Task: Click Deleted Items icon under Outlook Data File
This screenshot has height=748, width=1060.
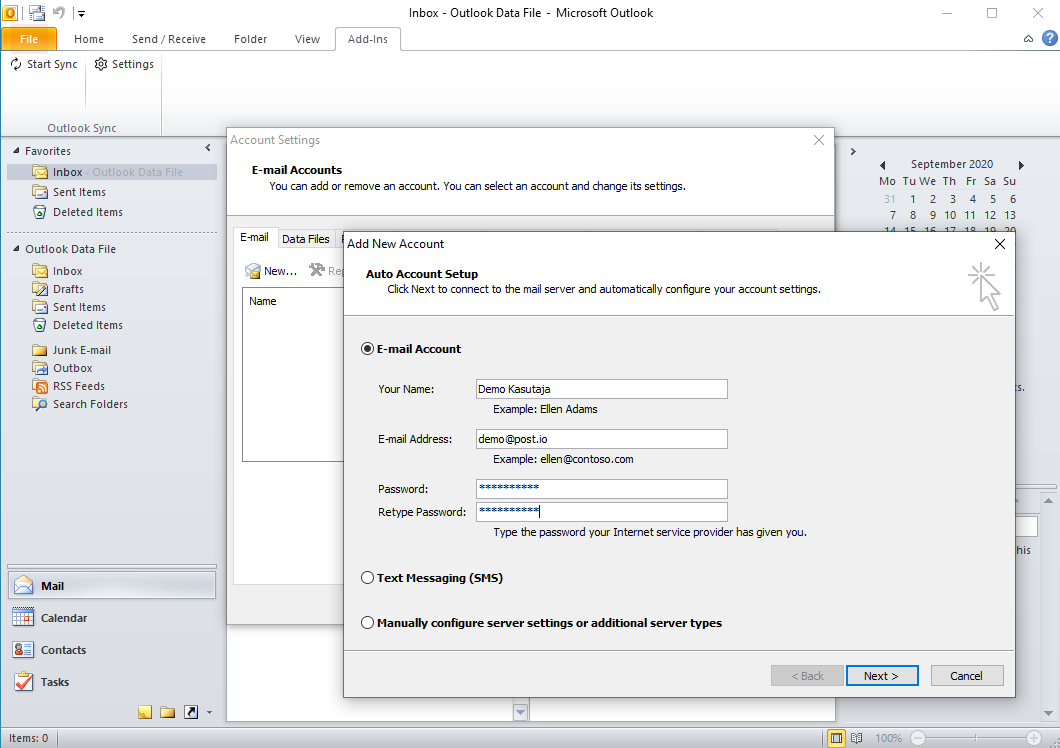Action: 40,325
